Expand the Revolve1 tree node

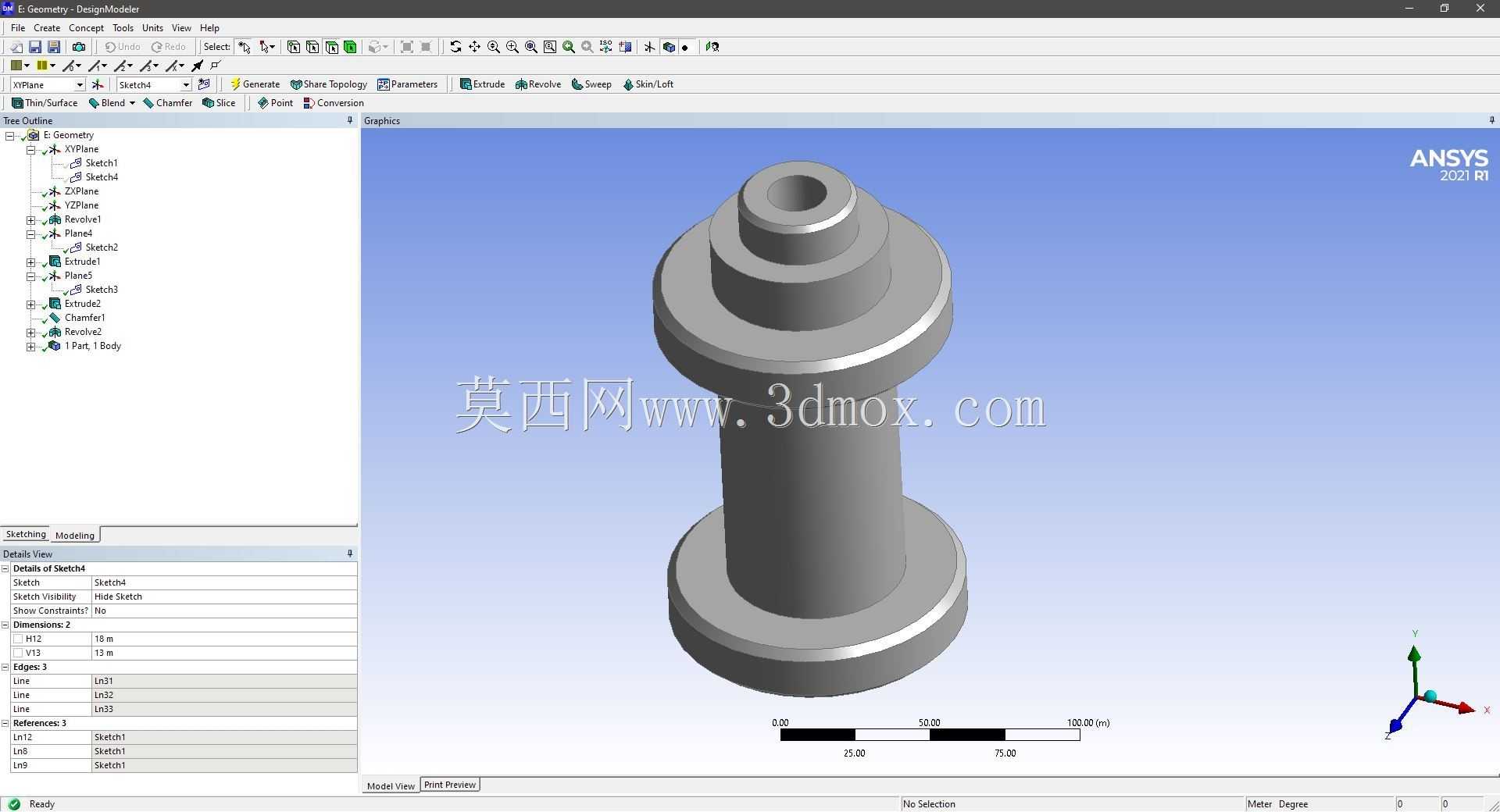(31, 220)
